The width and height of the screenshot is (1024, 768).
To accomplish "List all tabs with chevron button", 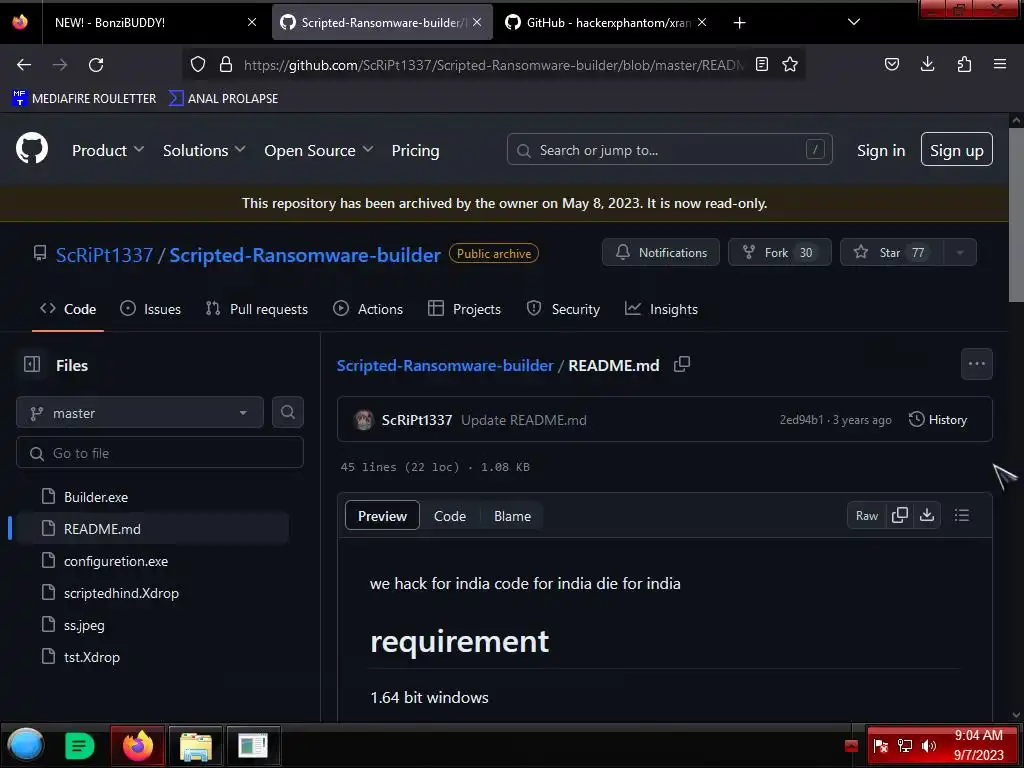I will point(854,22).
